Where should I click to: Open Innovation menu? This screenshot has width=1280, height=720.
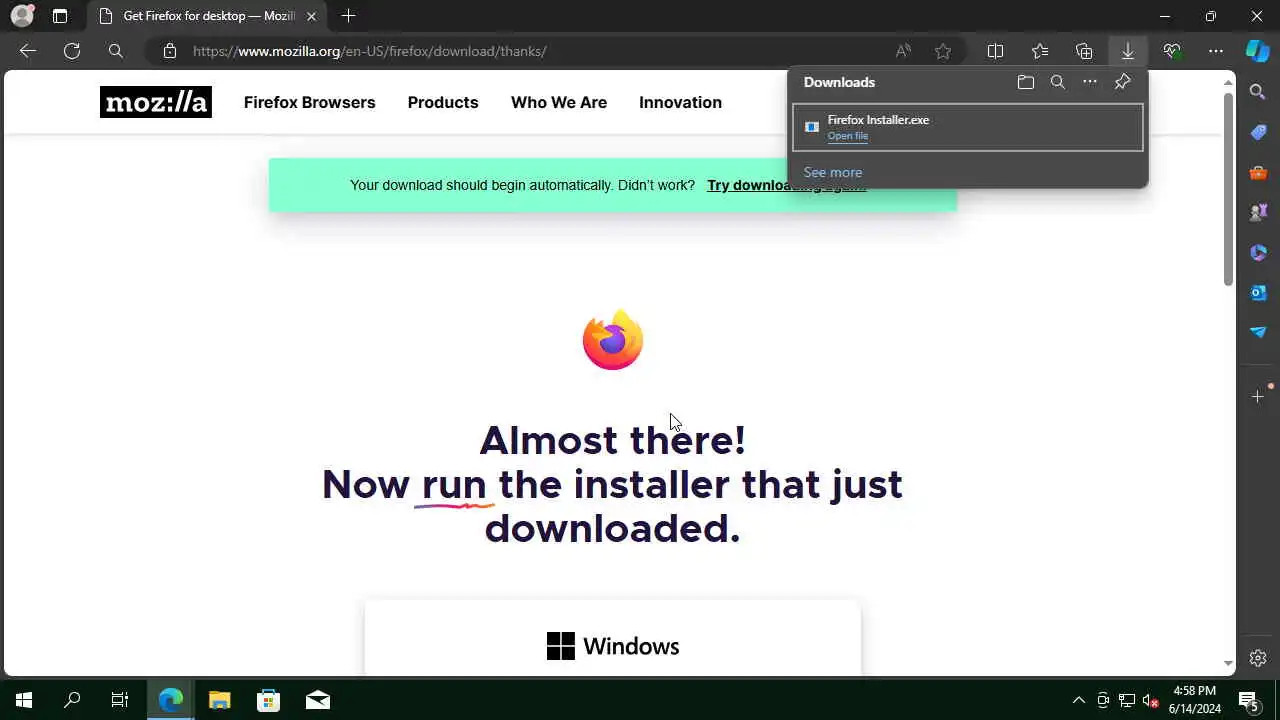[680, 102]
